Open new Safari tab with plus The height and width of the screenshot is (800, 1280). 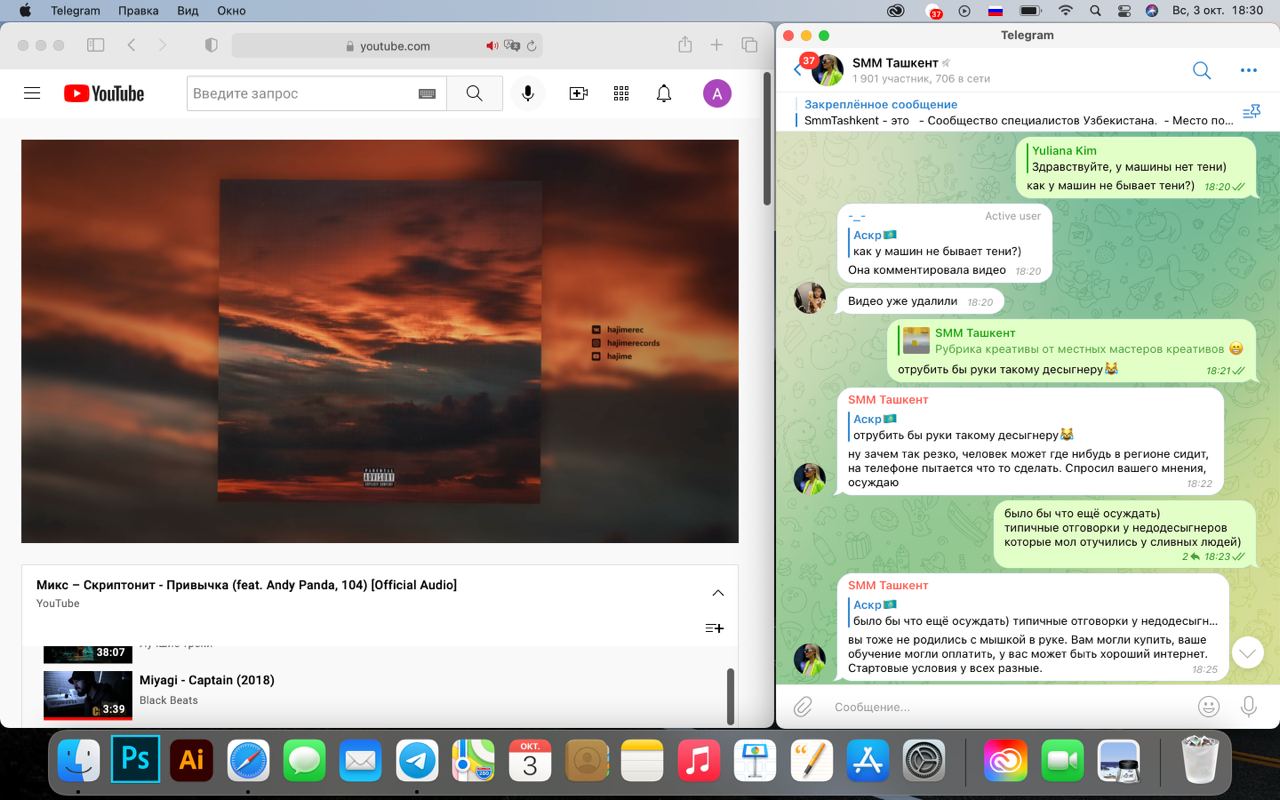tap(717, 45)
